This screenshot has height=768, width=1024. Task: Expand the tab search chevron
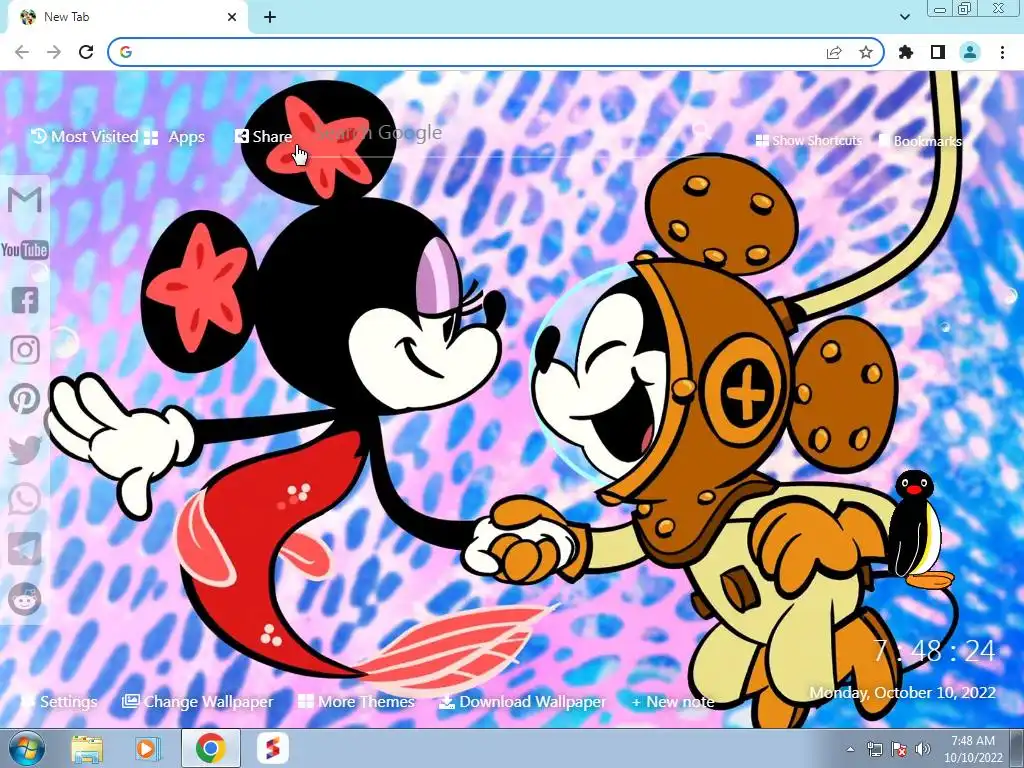coord(905,18)
